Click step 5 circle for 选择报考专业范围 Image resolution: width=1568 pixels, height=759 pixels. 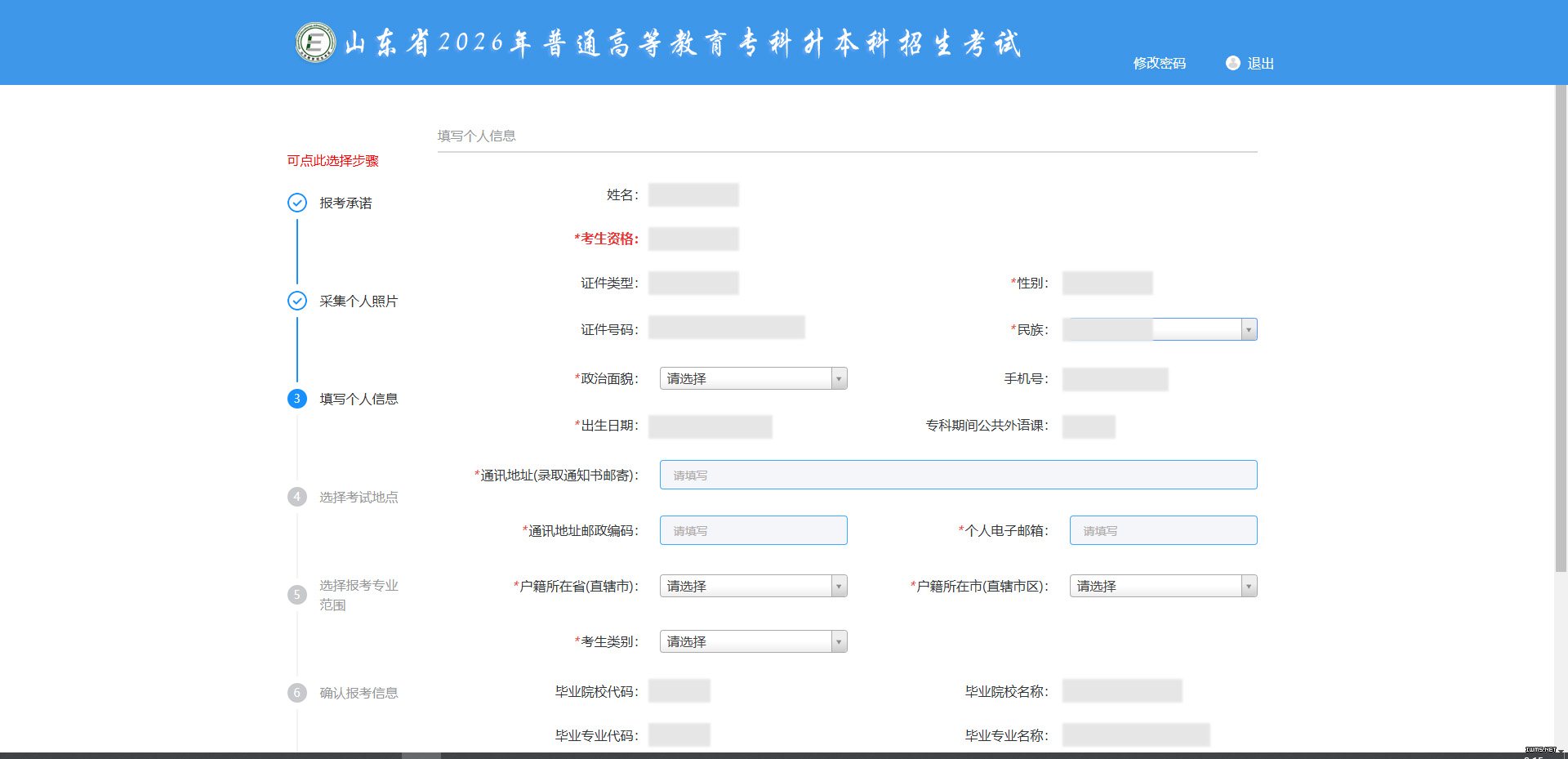(297, 595)
